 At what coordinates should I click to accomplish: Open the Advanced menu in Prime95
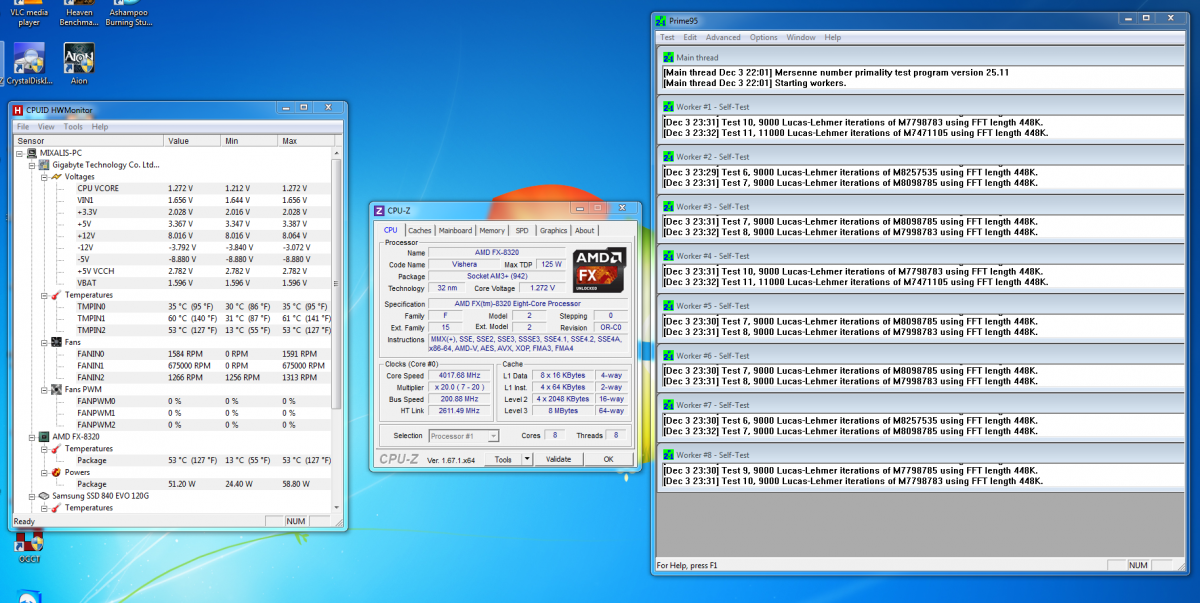pyautogui.click(x=723, y=37)
